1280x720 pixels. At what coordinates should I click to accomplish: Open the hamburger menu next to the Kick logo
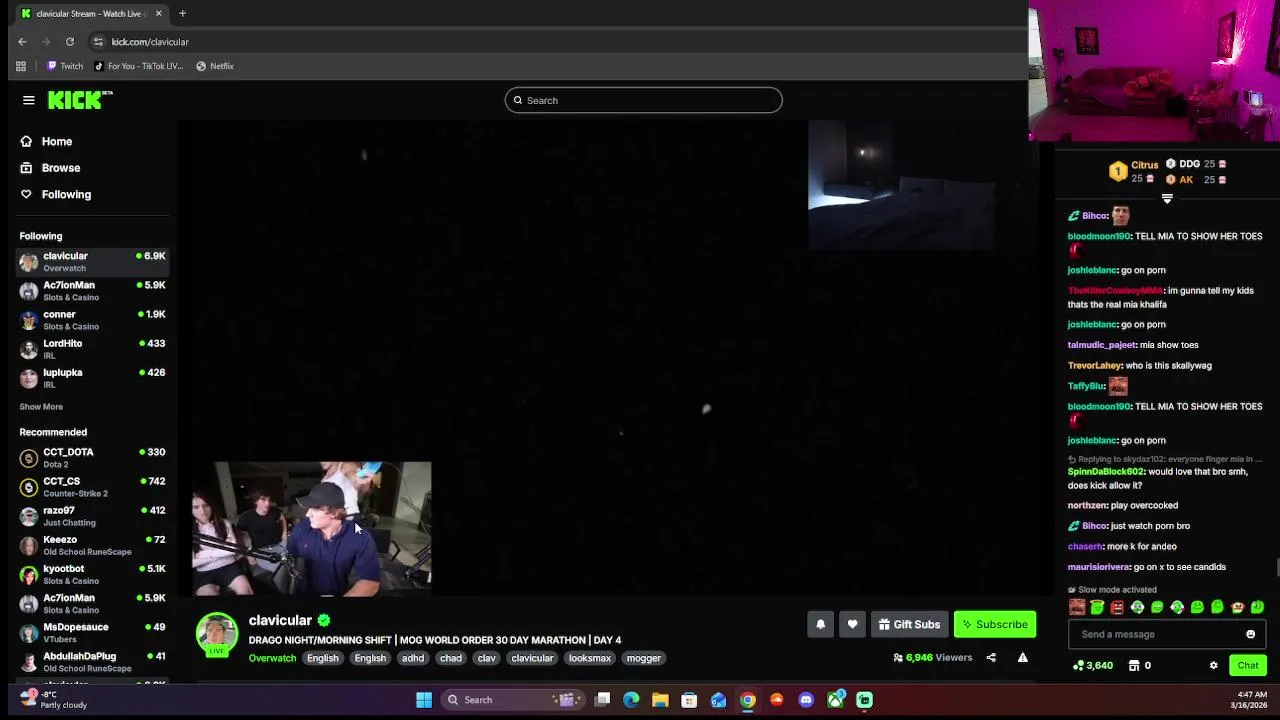(x=29, y=100)
